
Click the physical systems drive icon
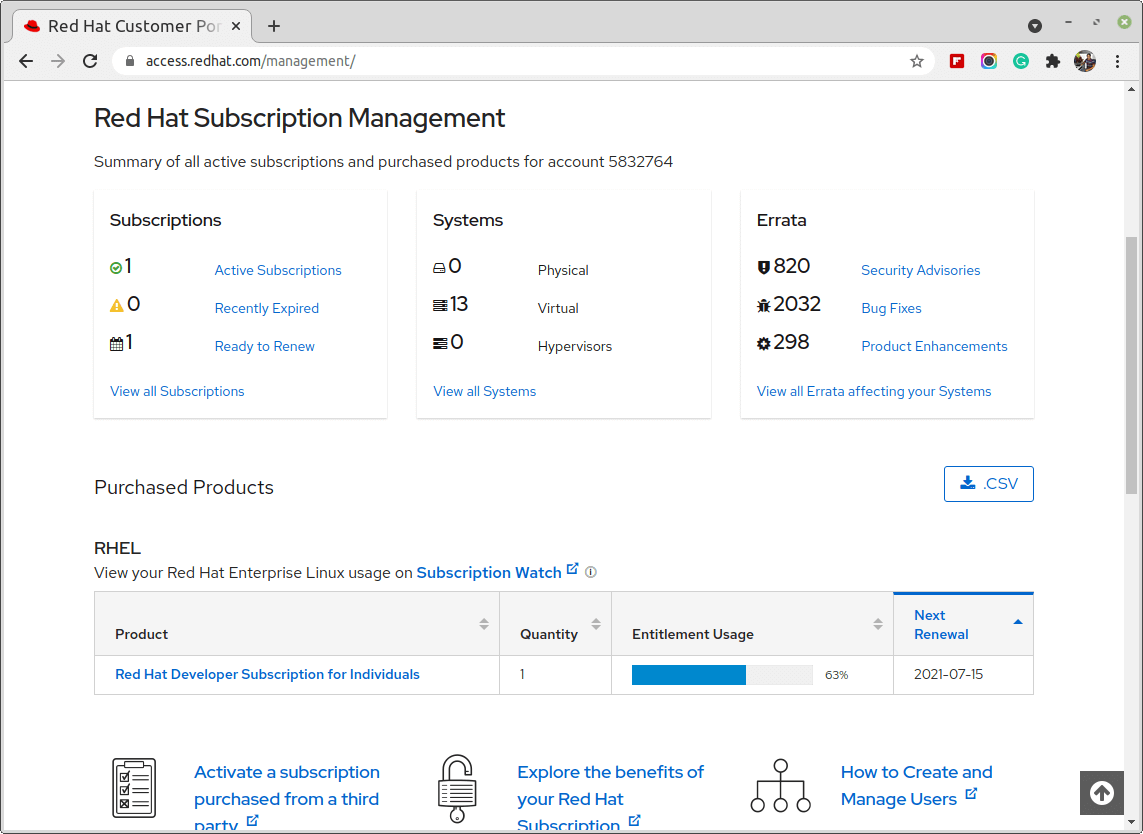440,268
